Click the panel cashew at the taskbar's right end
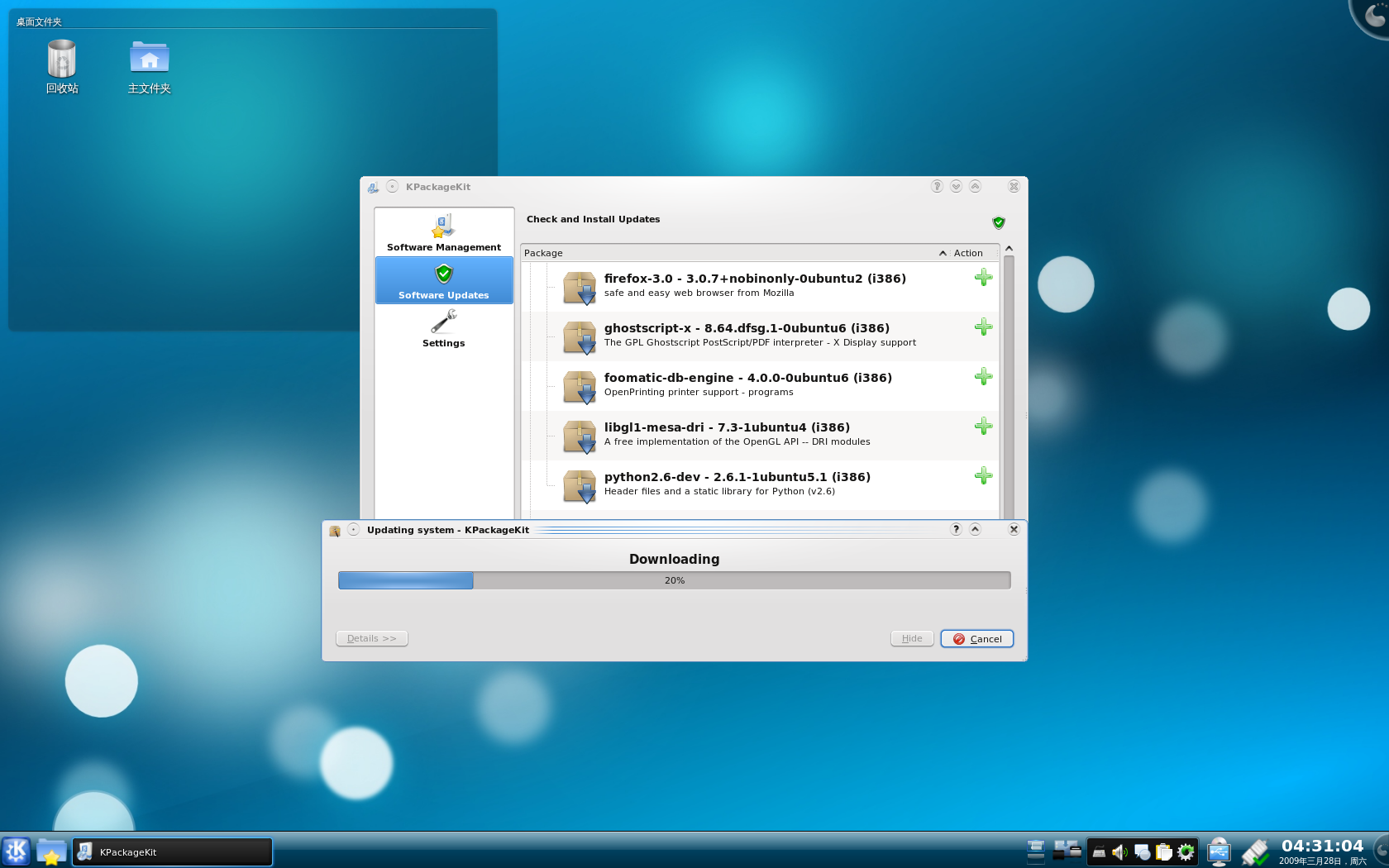This screenshot has height=868, width=1389. (1382, 851)
